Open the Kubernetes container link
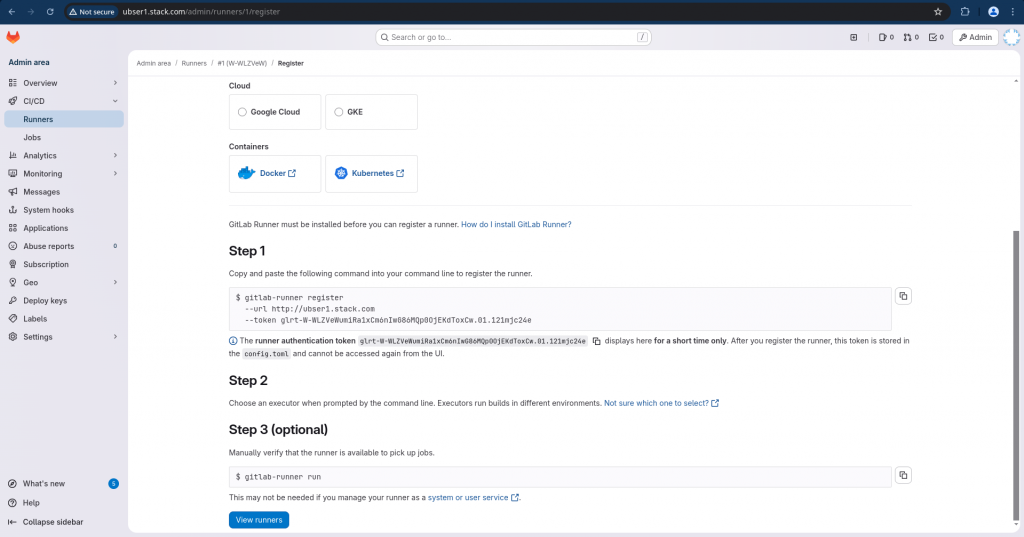Viewport: 1024px width, 537px height. tap(371, 173)
